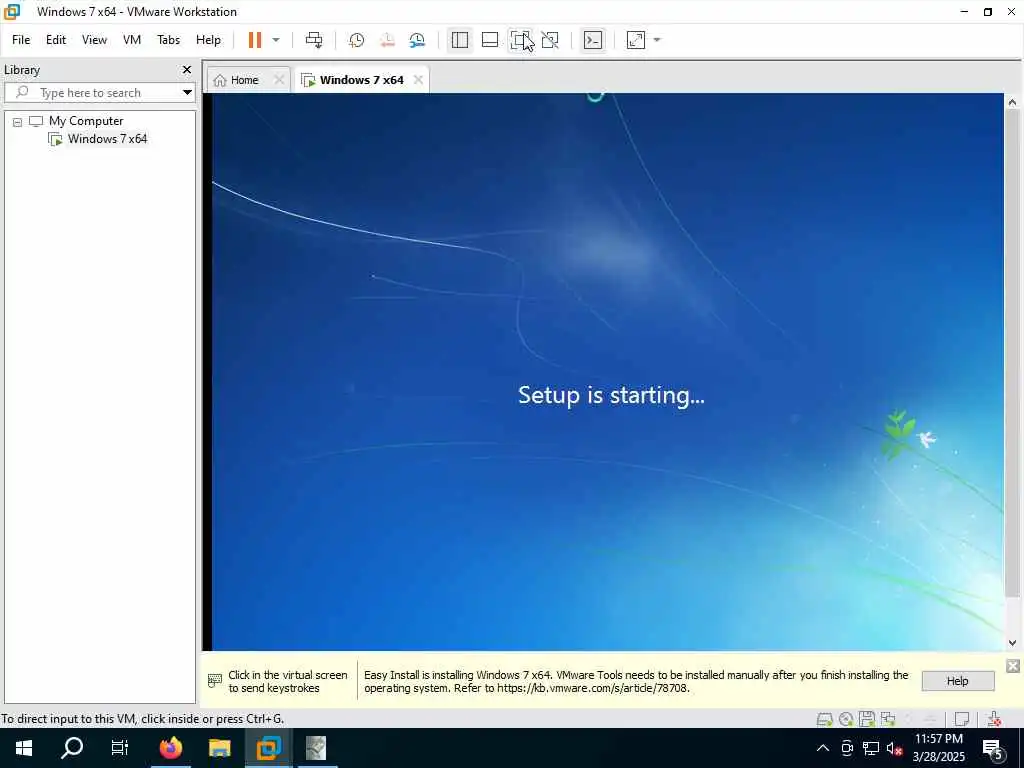Open the library search filter dropdown
This screenshot has width=1024, height=768.
187,93
